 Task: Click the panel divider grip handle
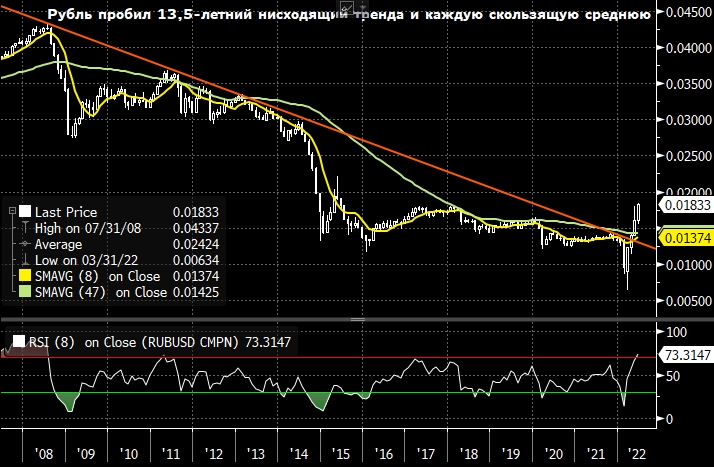[357, 320]
